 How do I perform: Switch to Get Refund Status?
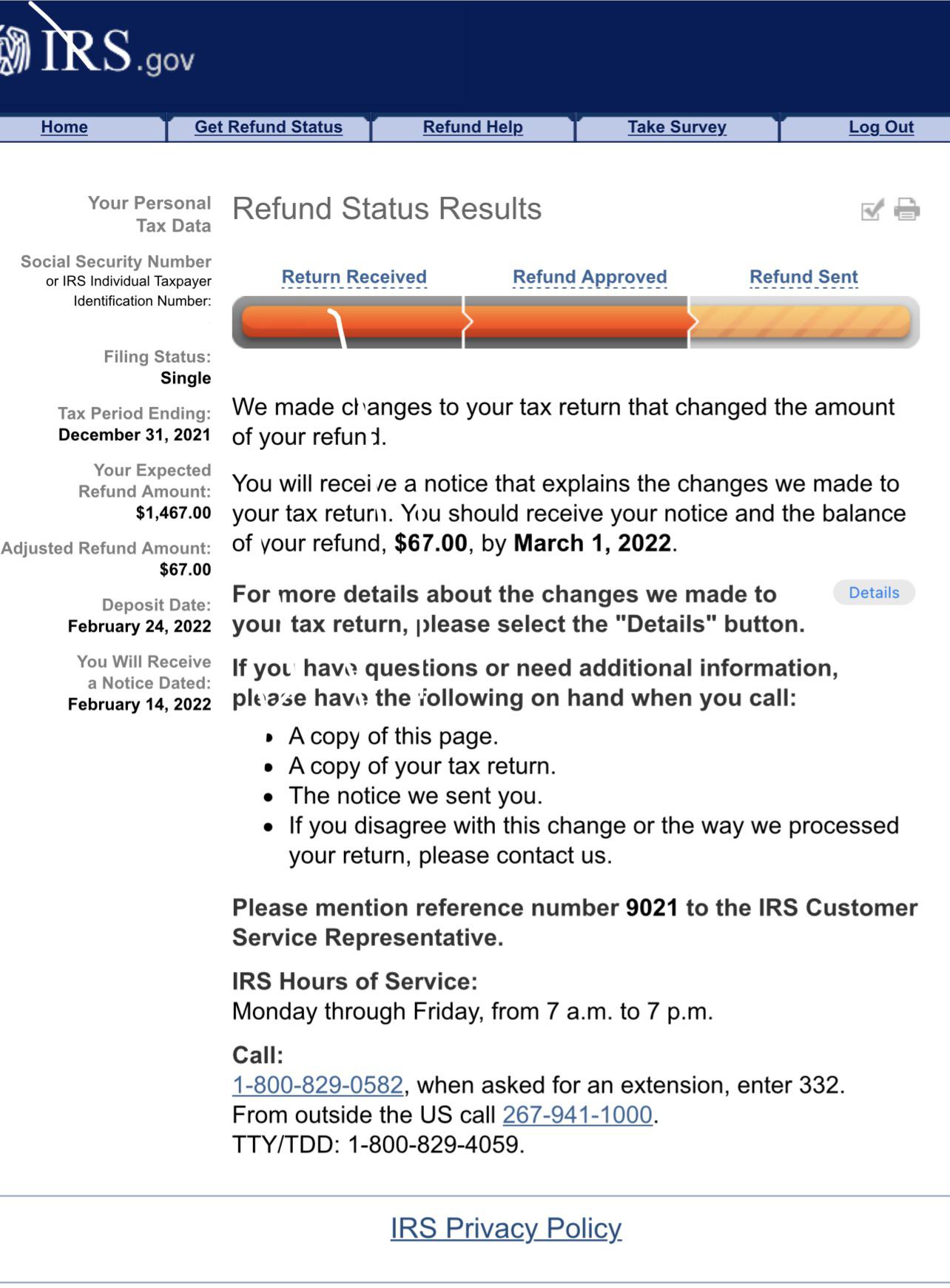pos(268,127)
